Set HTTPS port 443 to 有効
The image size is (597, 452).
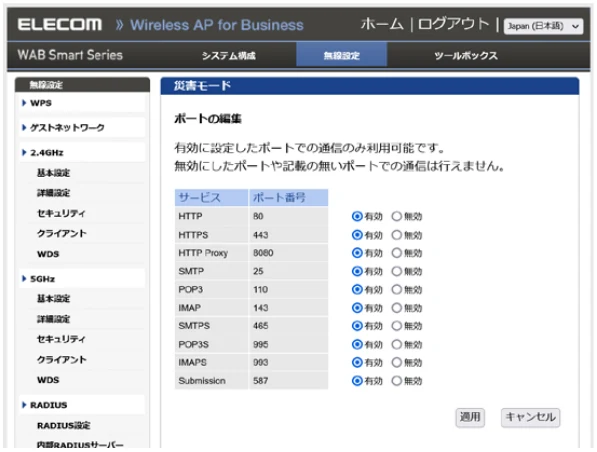[357, 235]
